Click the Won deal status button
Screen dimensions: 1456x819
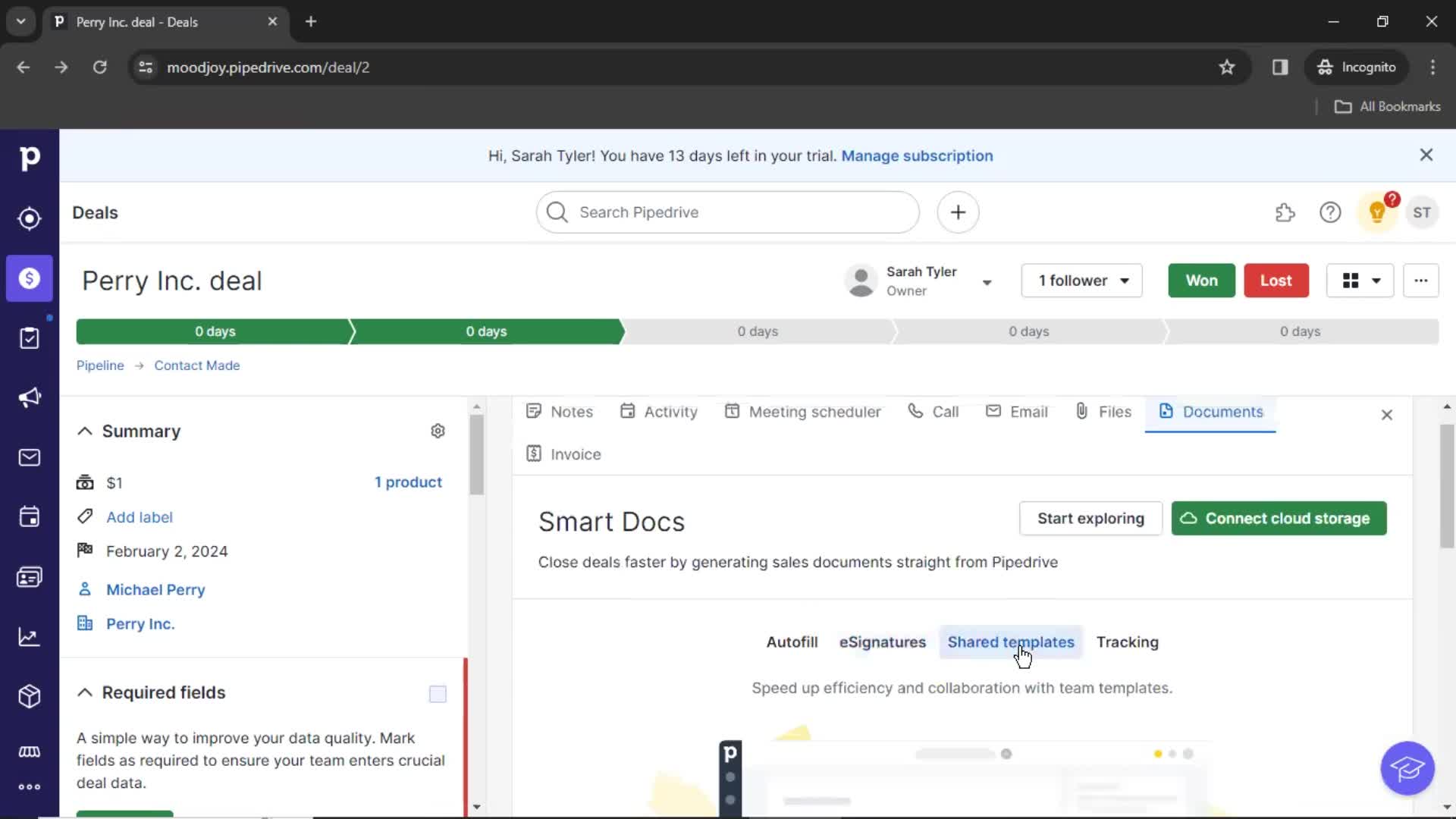coord(1202,280)
